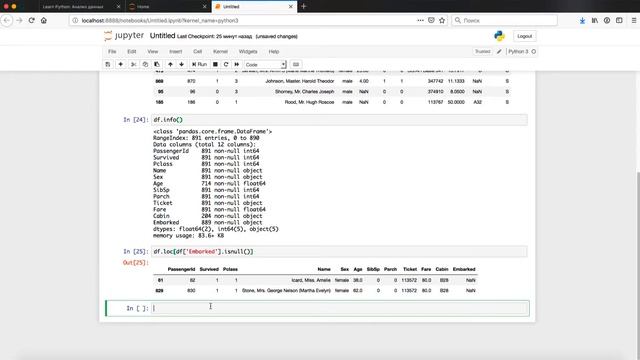Image resolution: width=640 pixels, height=360 pixels.
Task: Click the df.loc Embarked isnull cell
Action: coord(340,251)
